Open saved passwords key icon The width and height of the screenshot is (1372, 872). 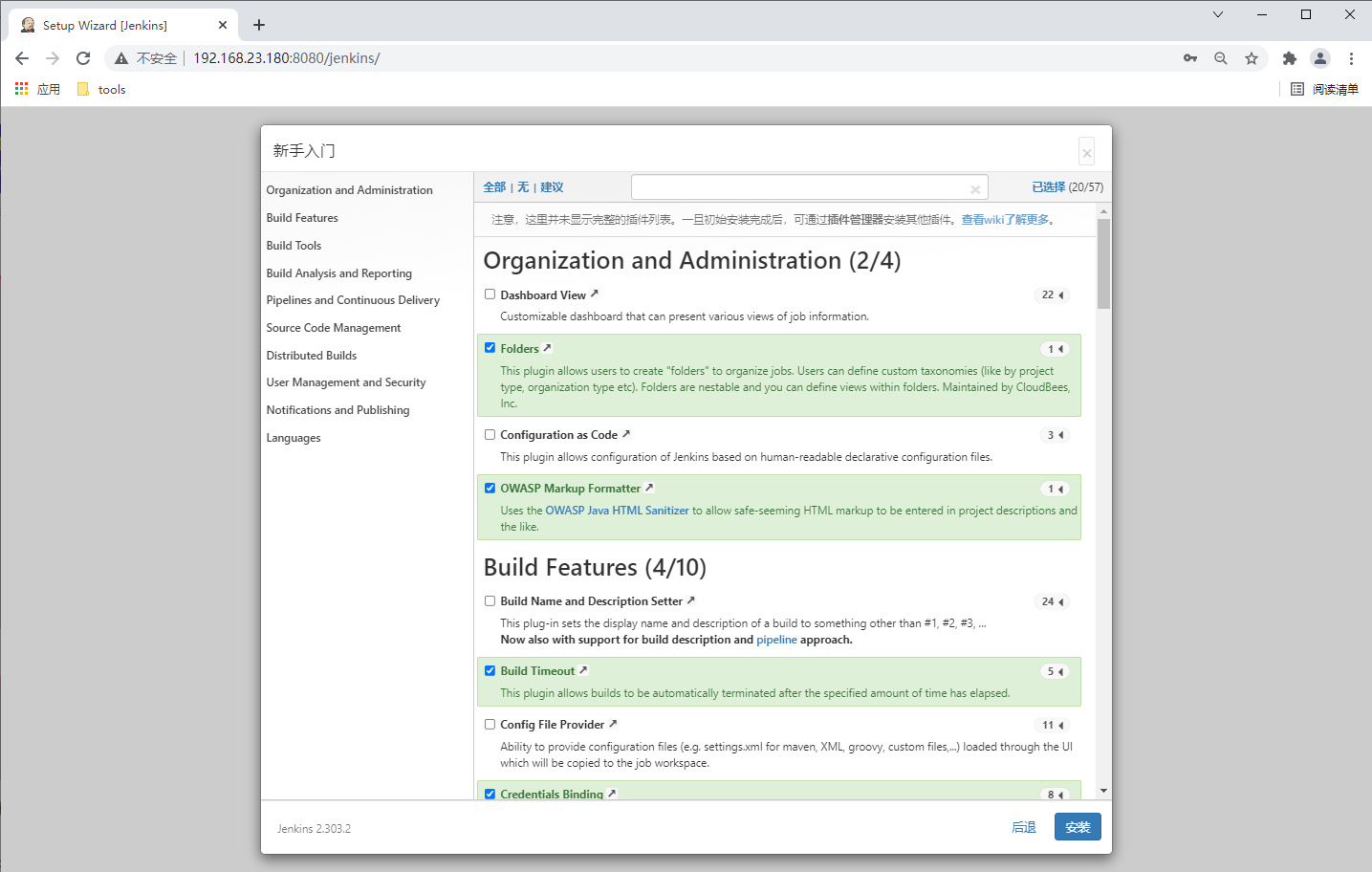(x=1190, y=58)
